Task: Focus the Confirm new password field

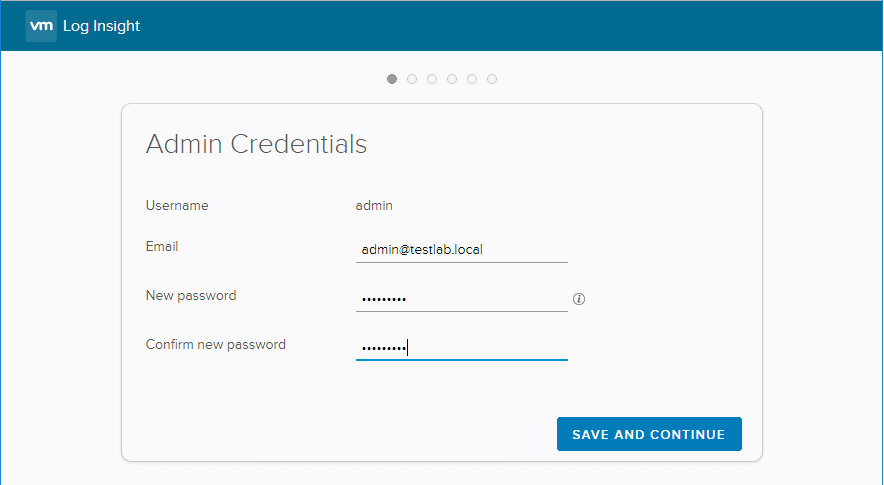Action: [461, 347]
